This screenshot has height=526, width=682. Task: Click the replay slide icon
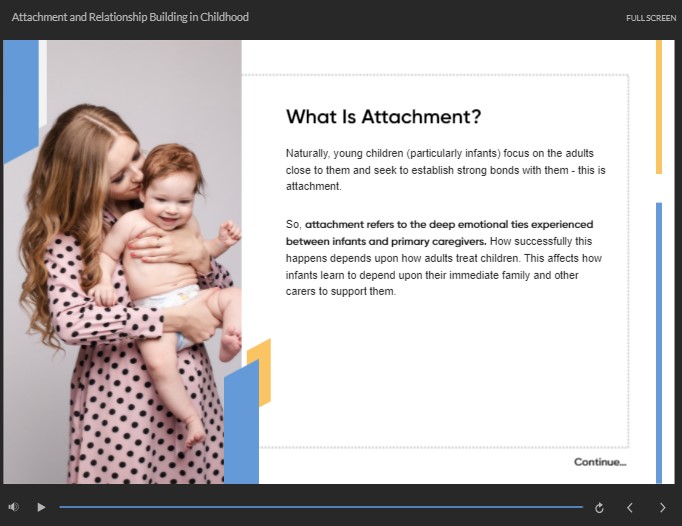pyautogui.click(x=599, y=508)
